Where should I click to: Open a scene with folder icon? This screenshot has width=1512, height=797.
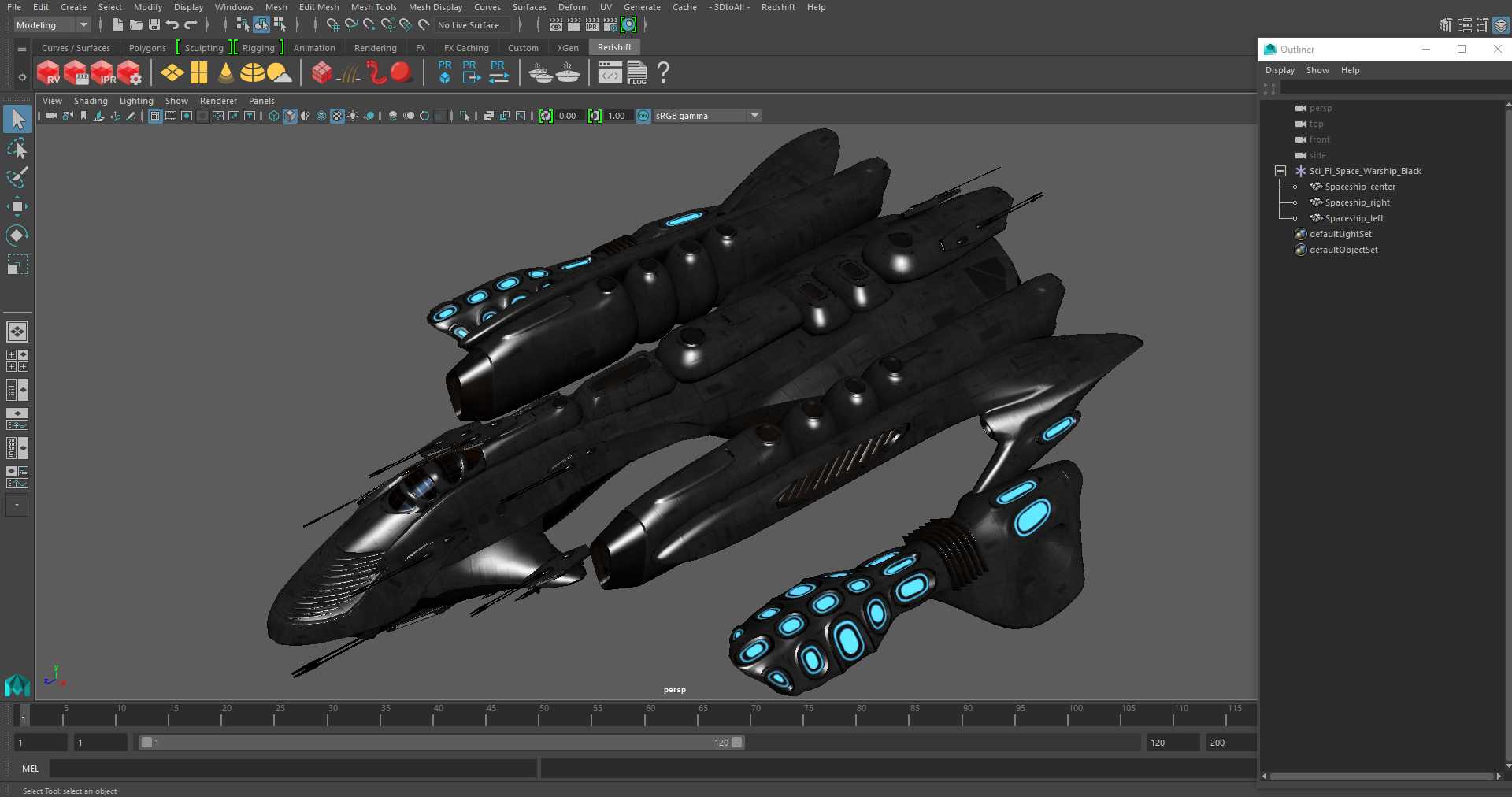[x=136, y=25]
